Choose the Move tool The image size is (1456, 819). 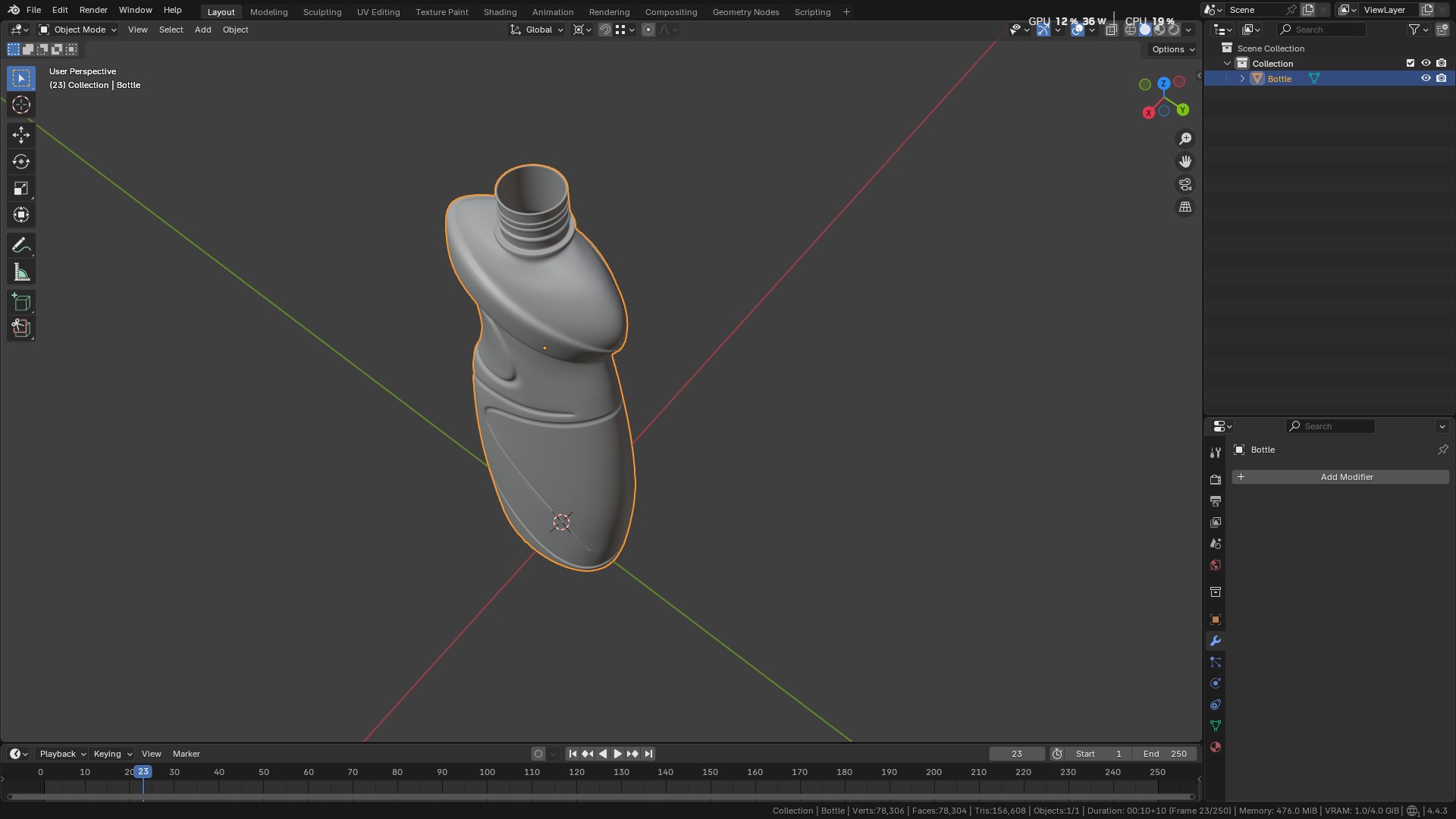pos(21,135)
